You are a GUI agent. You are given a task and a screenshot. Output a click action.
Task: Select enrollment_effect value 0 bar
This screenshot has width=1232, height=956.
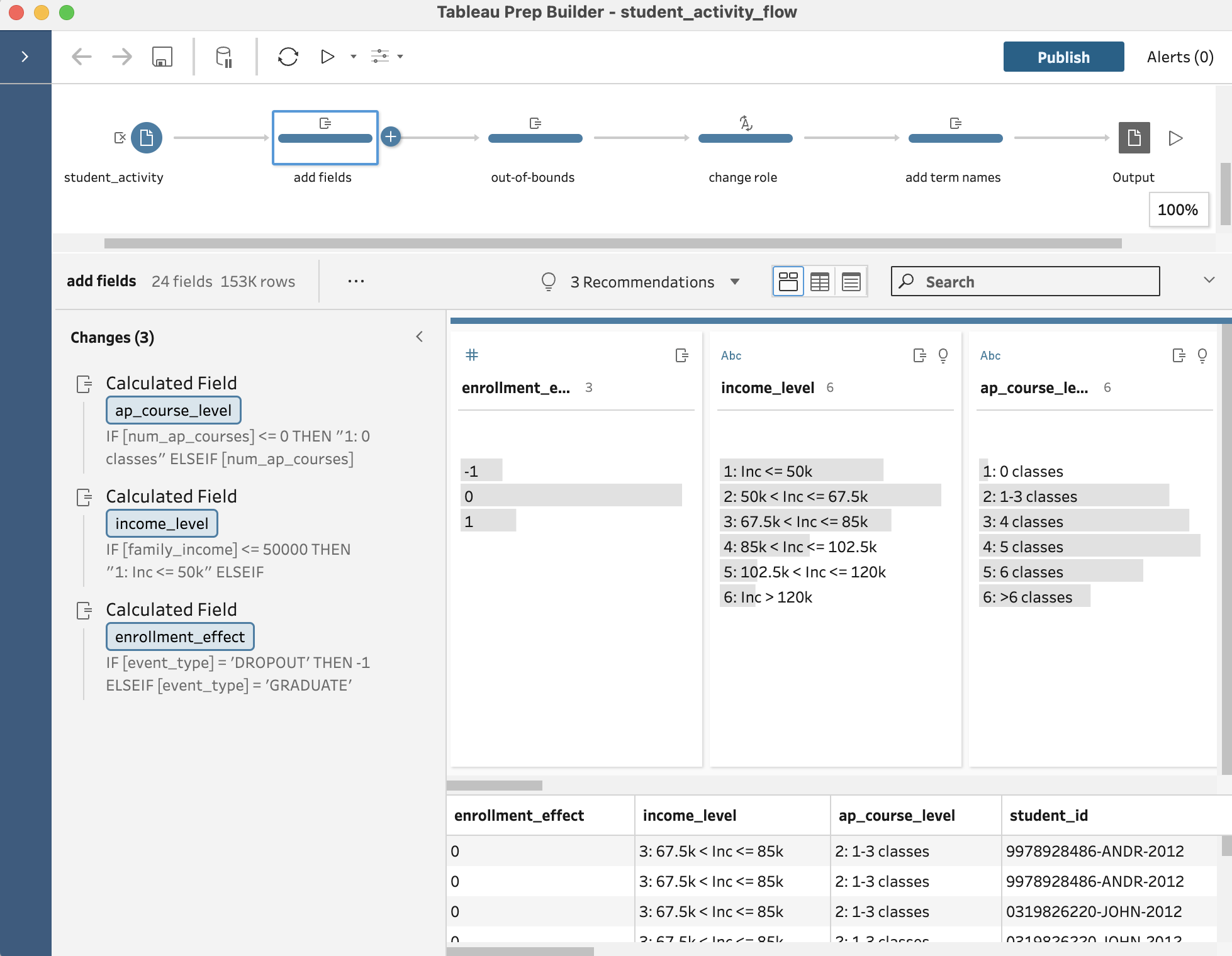[x=571, y=496]
